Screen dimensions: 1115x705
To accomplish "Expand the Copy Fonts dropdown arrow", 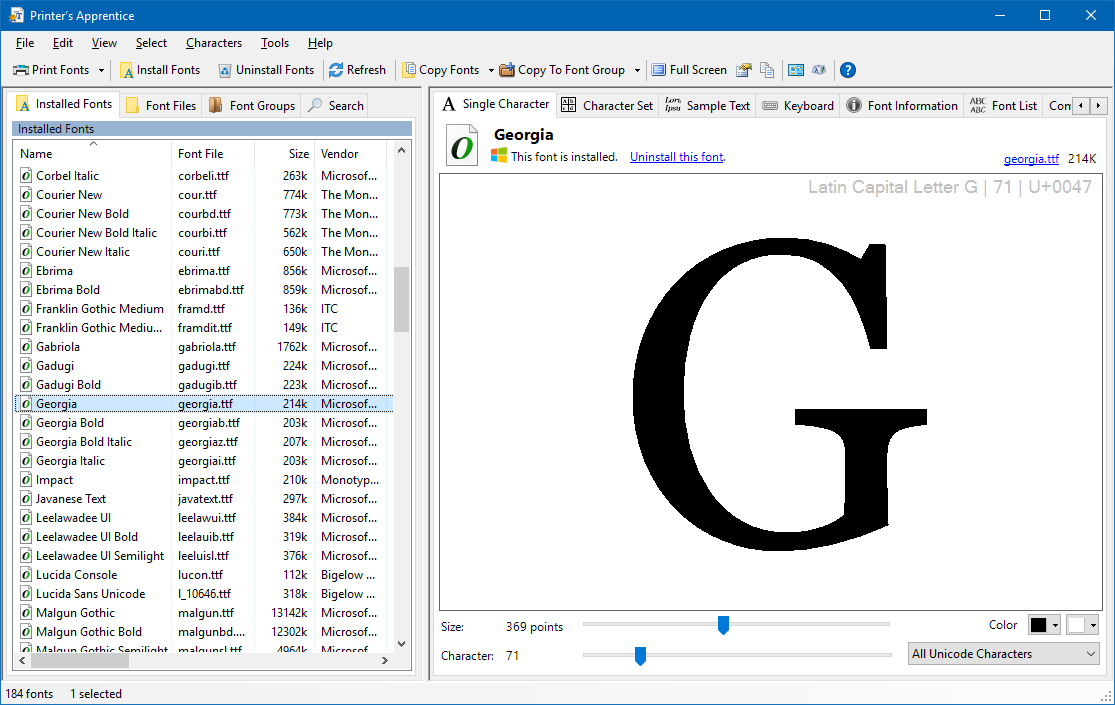I will click(x=491, y=70).
